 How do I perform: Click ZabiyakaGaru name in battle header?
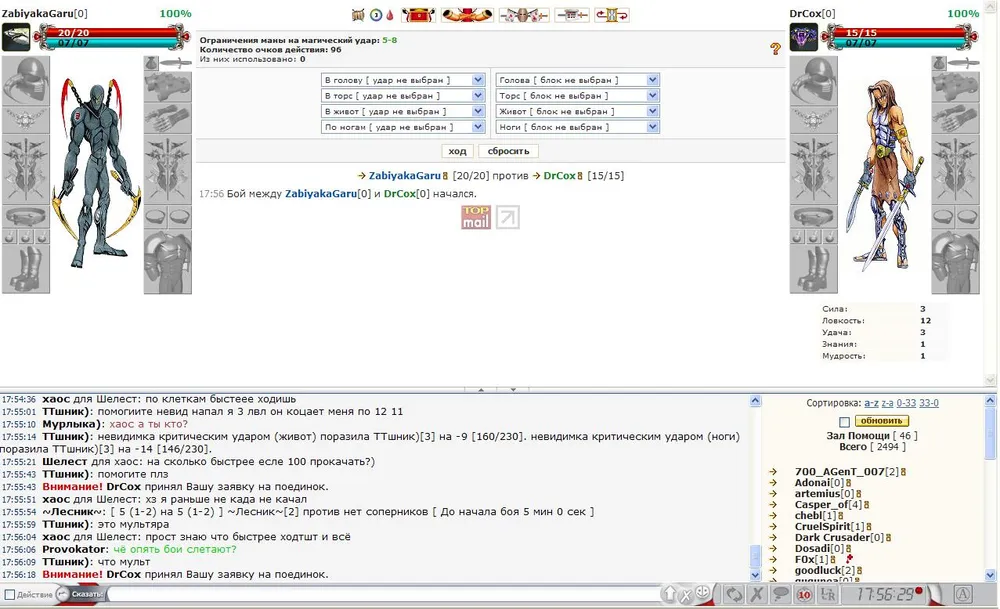(x=404, y=175)
